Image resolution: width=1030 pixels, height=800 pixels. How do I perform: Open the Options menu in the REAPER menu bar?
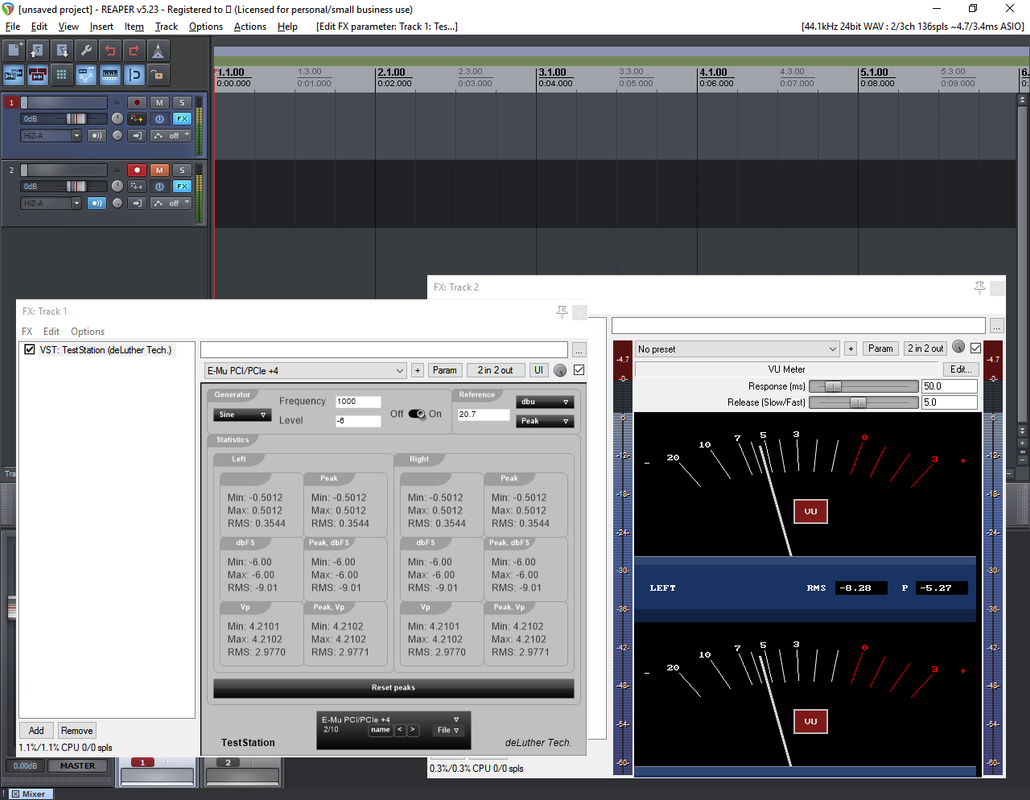click(x=206, y=26)
